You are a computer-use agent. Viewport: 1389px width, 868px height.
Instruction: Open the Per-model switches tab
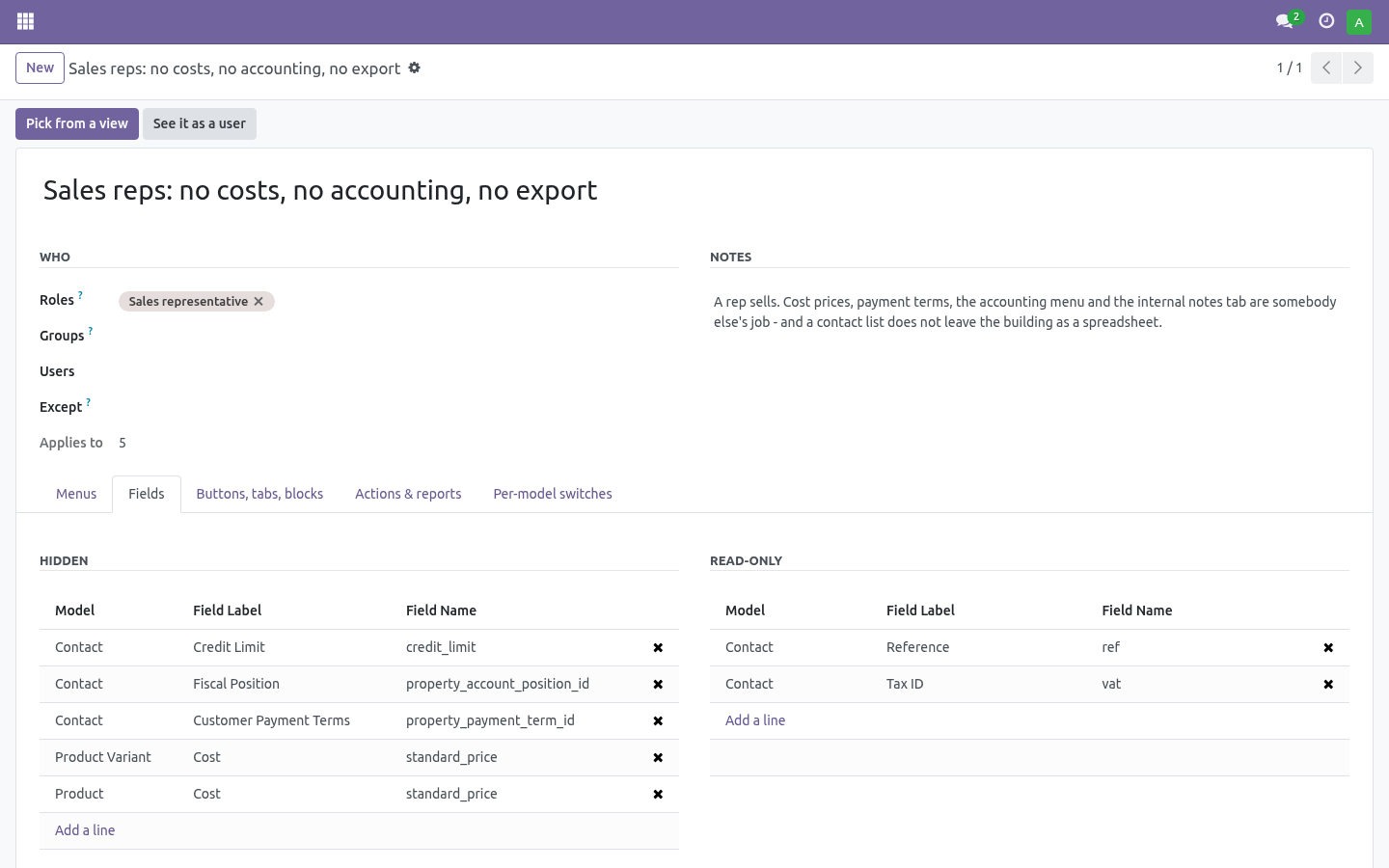pos(553,494)
